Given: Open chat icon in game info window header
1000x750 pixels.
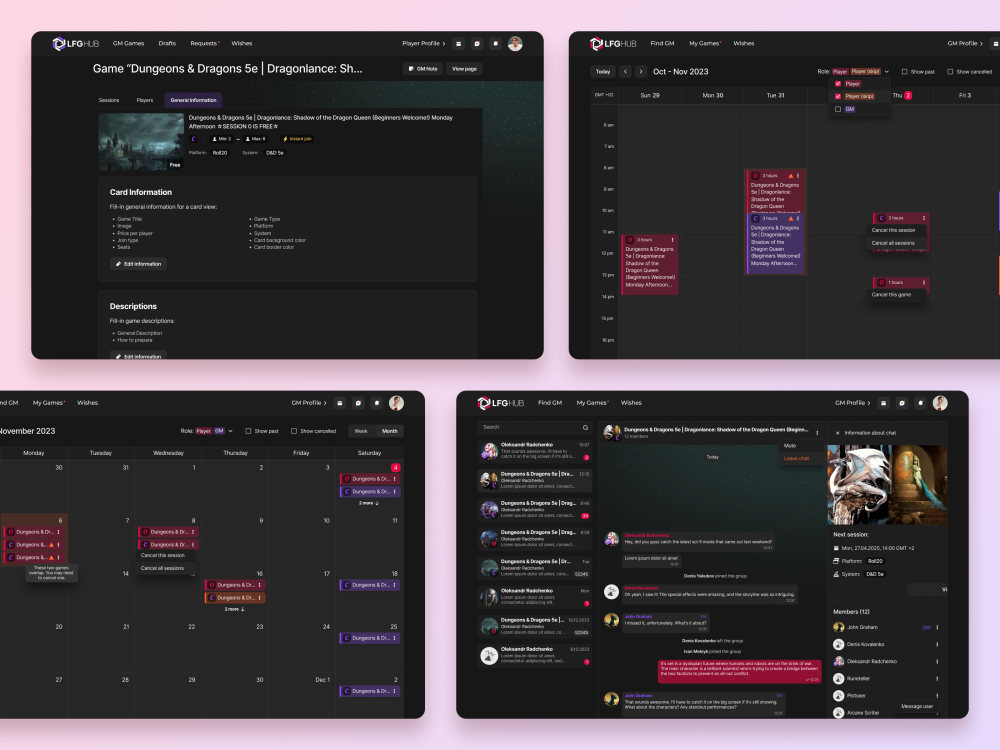Looking at the screenshot, I should coord(477,43).
